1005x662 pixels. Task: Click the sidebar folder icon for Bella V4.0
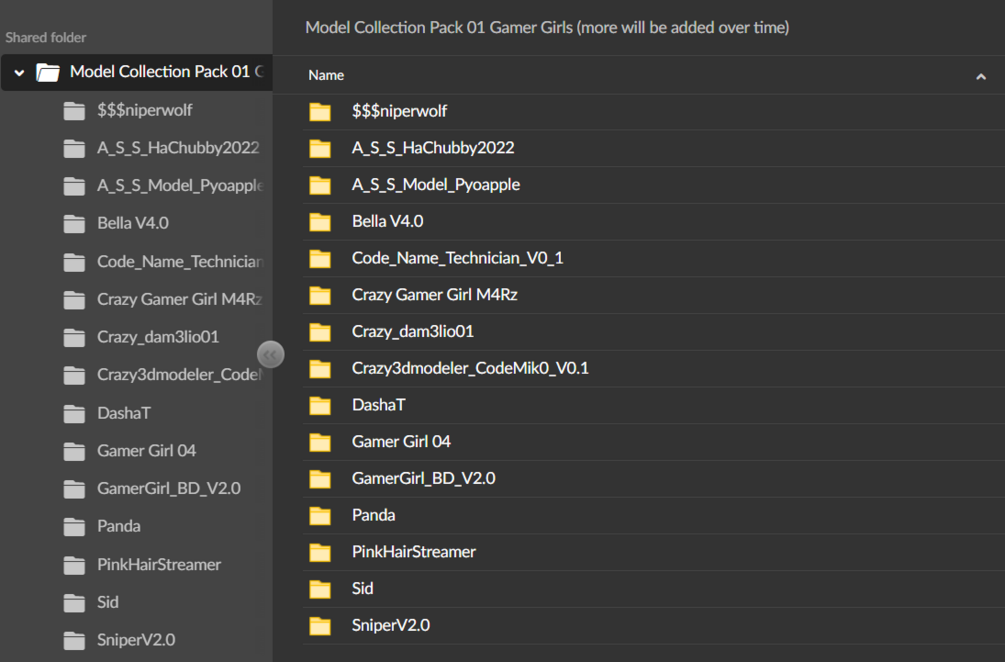point(74,224)
